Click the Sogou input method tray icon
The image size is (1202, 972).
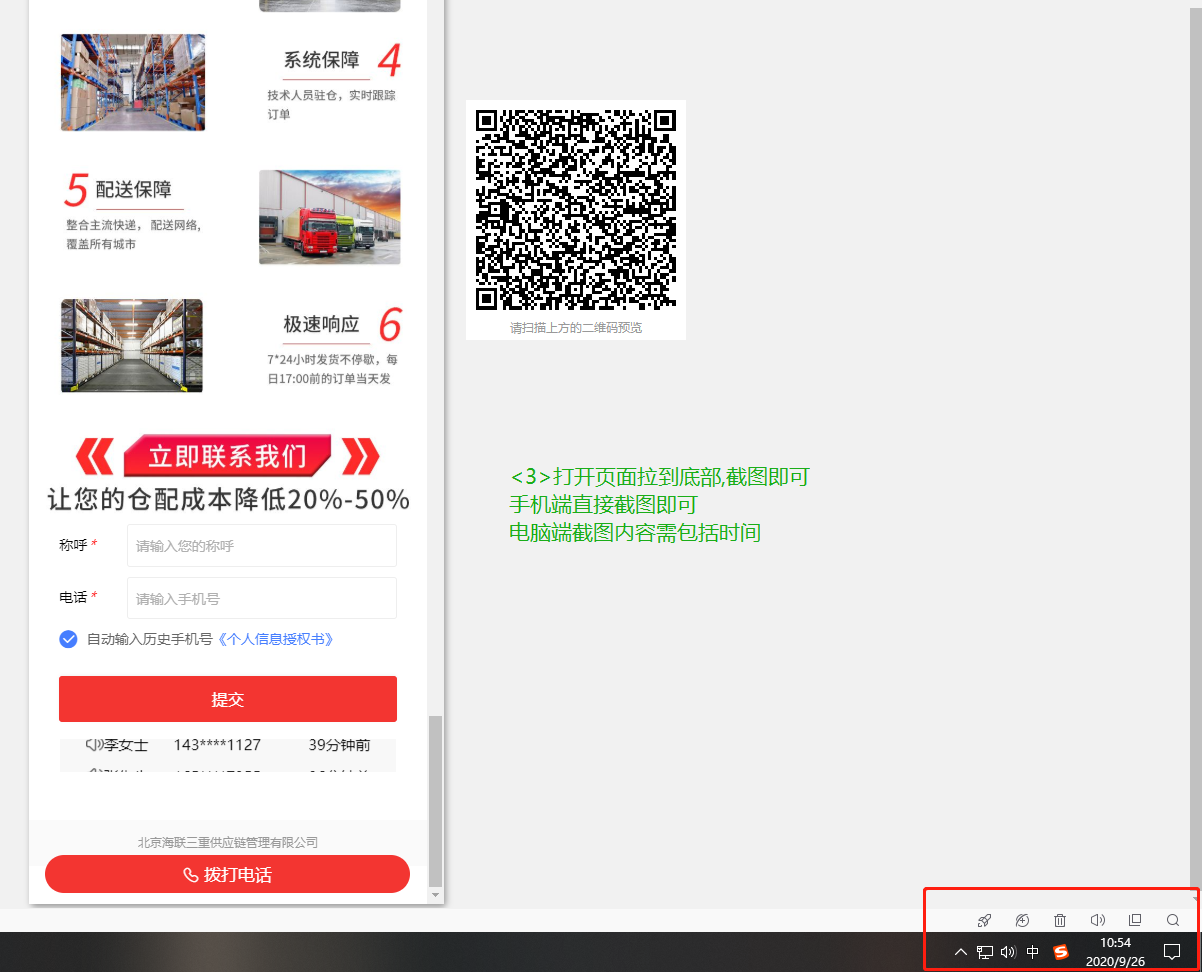tap(1061, 952)
